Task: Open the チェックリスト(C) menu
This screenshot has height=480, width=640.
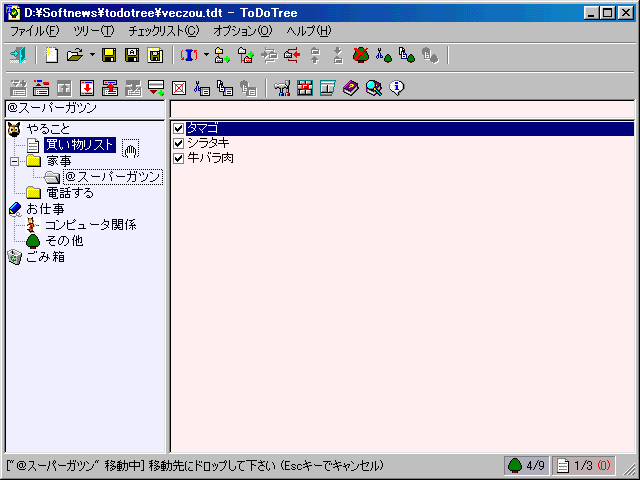Action: click(x=164, y=31)
